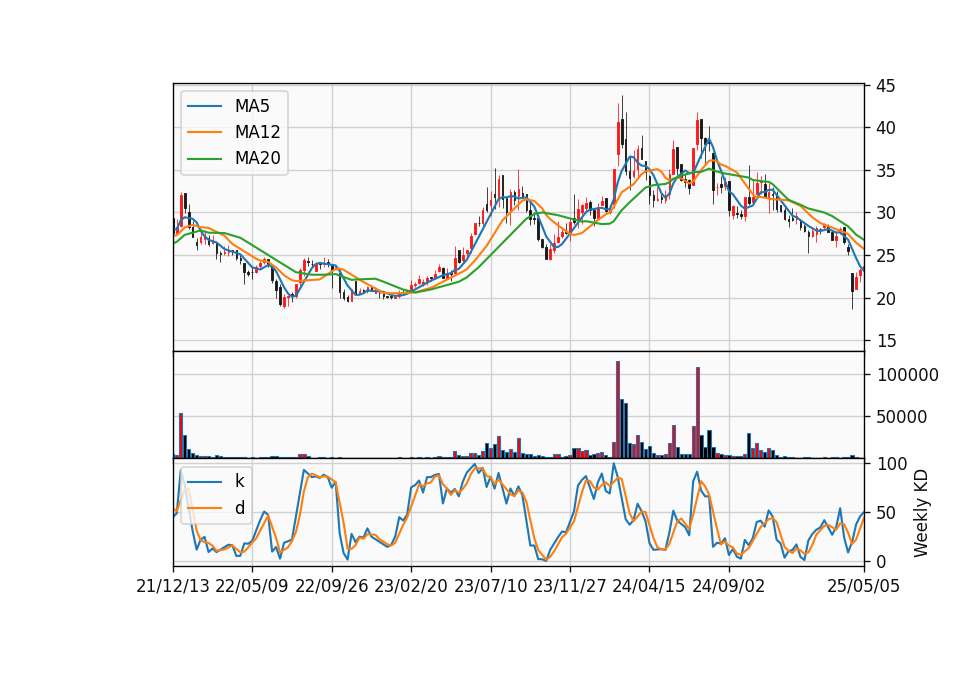Click the 20 price axis tick label
The width and height of the screenshot is (960, 690).
click(886, 299)
